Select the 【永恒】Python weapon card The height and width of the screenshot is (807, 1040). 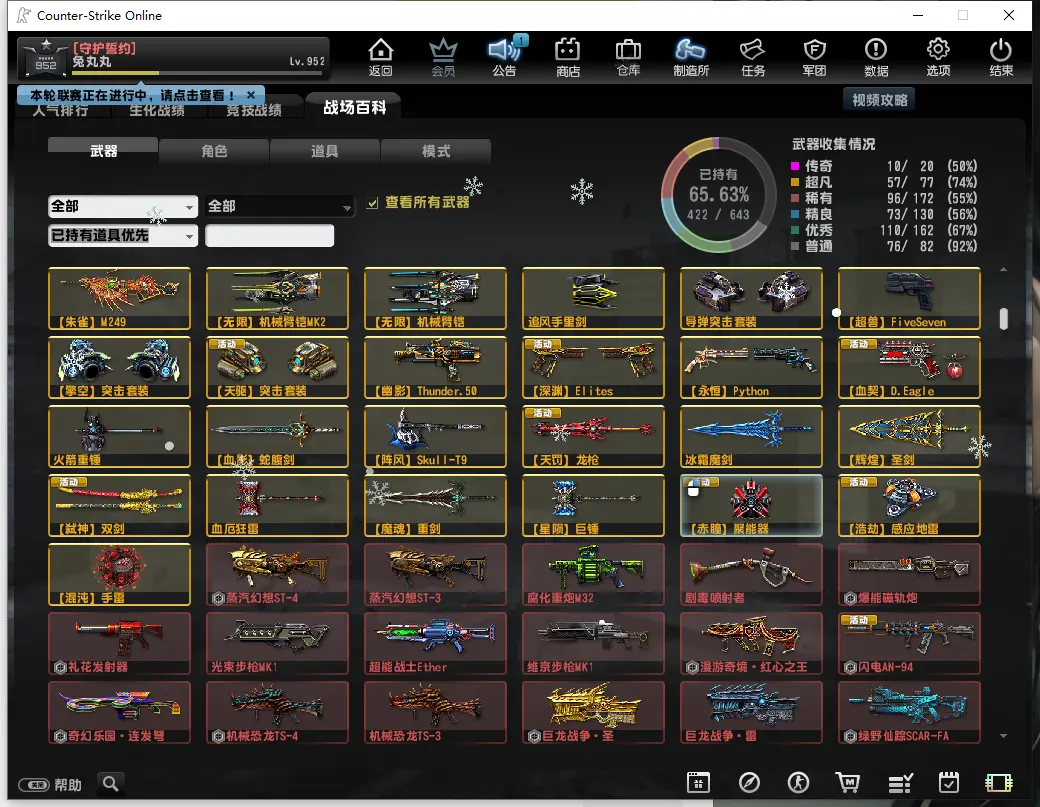pyautogui.click(x=751, y=367)
